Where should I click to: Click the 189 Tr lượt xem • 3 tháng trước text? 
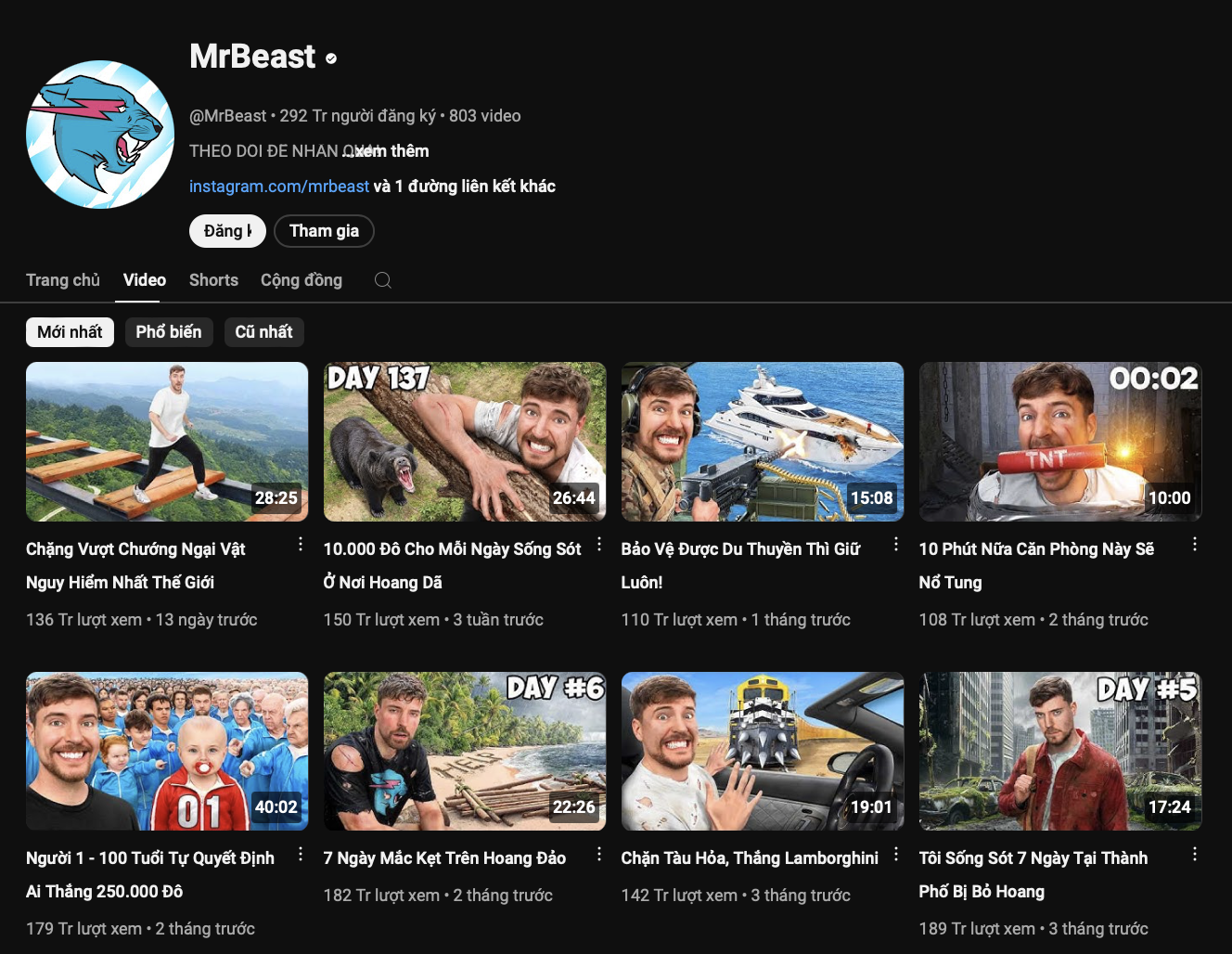point(1033,929)
